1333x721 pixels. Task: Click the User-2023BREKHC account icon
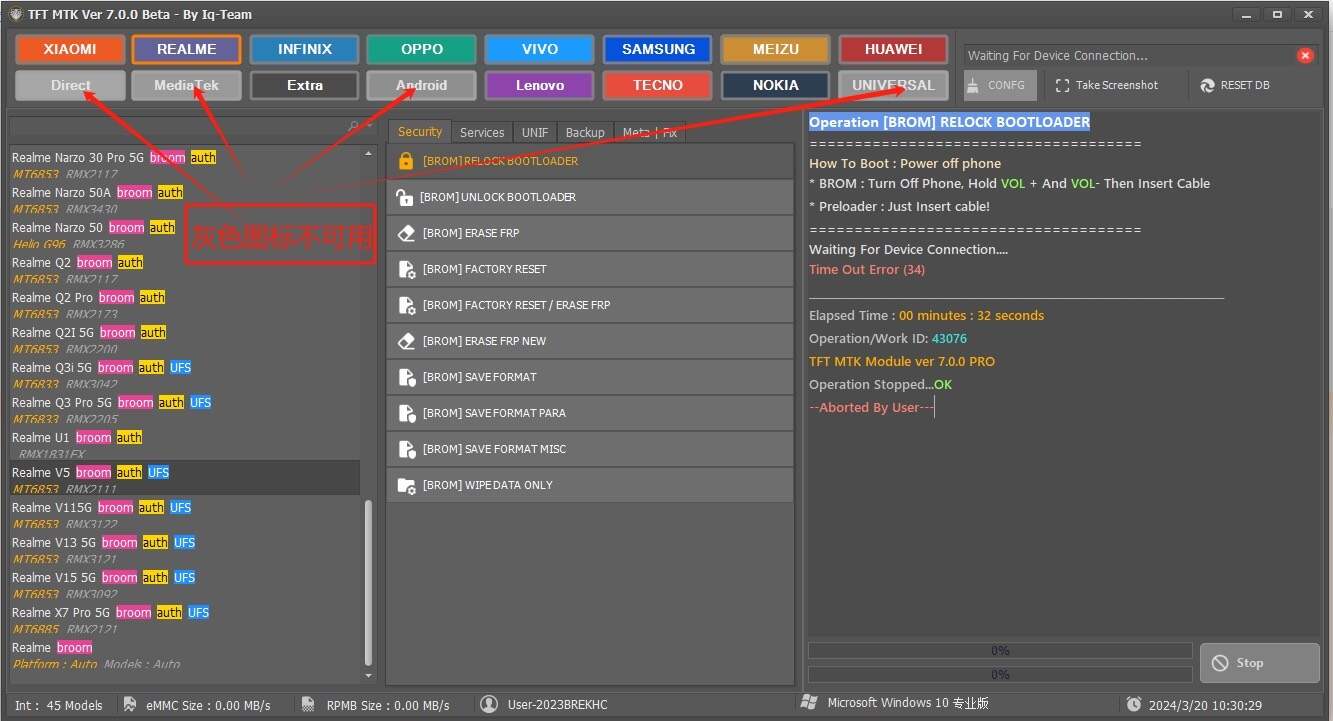(x=489, y=704)
